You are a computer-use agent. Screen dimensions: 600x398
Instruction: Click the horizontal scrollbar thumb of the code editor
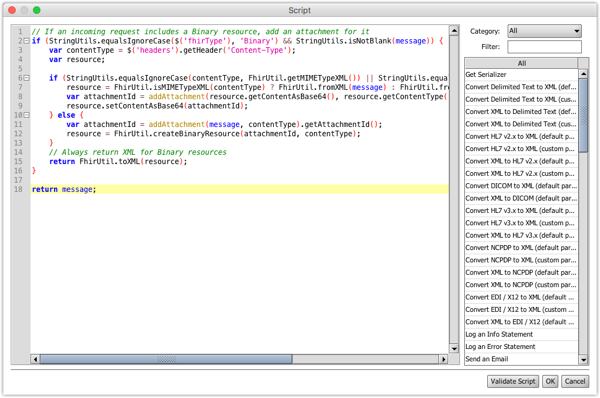(166, 359)
